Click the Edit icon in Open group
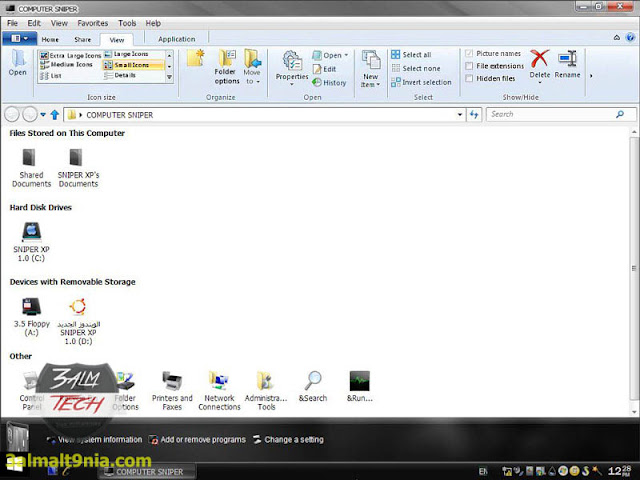 pyautogui.click(x=324, y=69)
